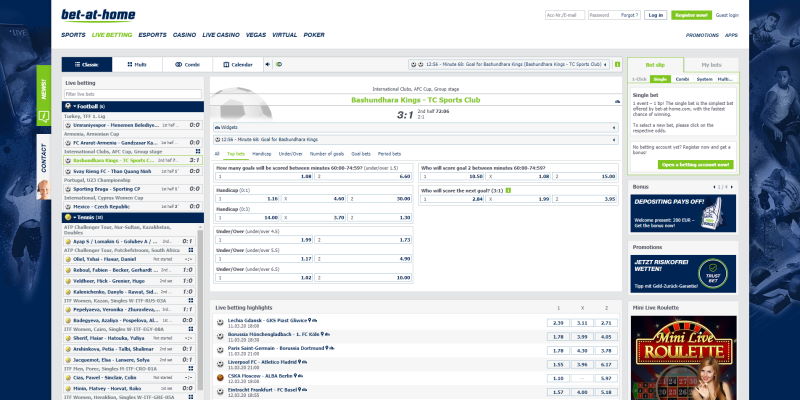This screenshot has height=400, width=800.
Task: Select the System bet slip mode
Action: click(704, 79)
